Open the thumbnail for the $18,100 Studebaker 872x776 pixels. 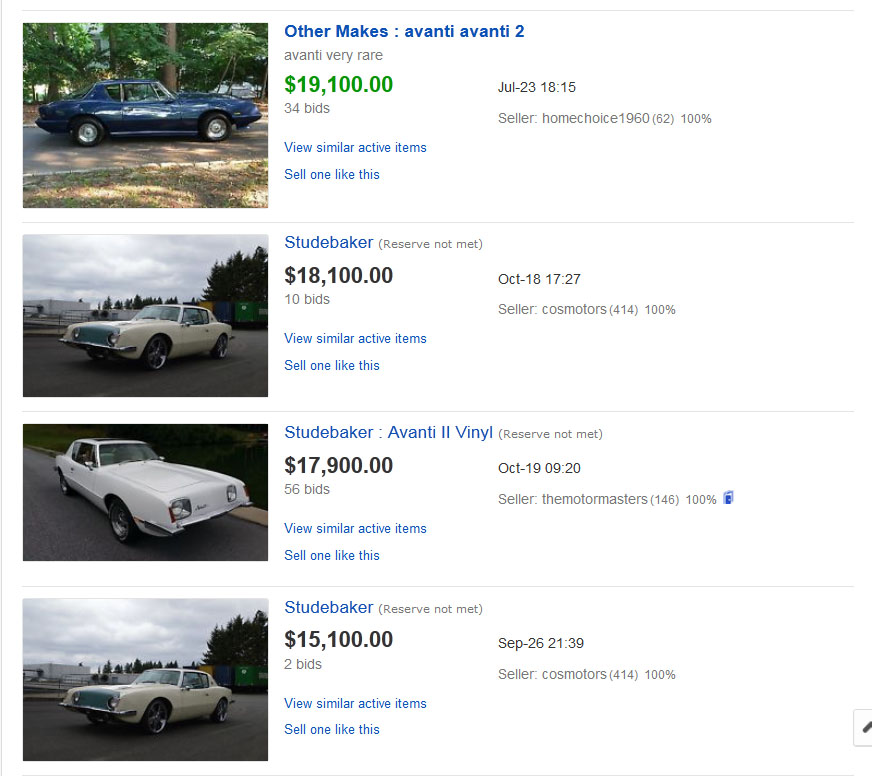(145, 316)
